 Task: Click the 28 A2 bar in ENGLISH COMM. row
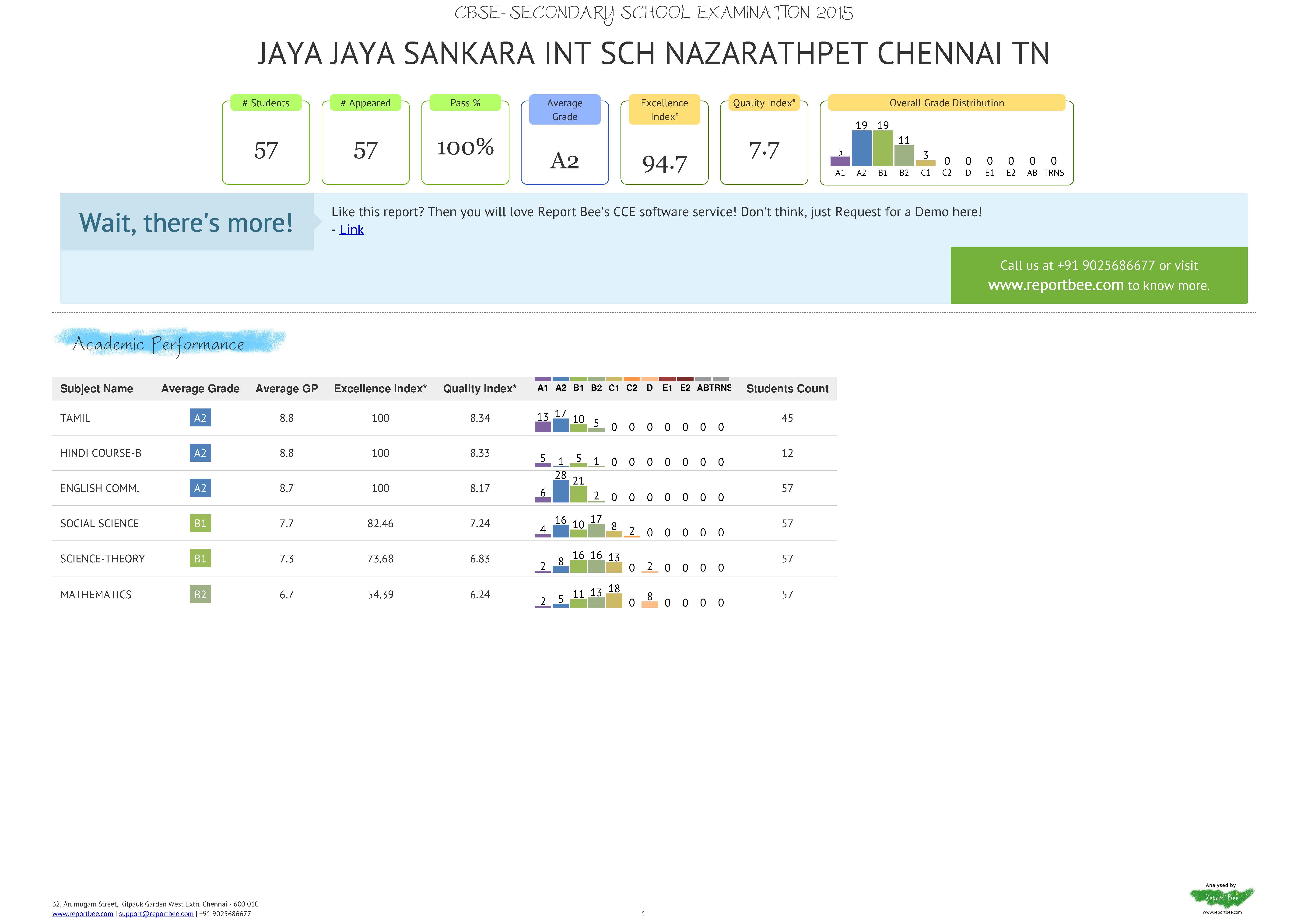[561, 491]
